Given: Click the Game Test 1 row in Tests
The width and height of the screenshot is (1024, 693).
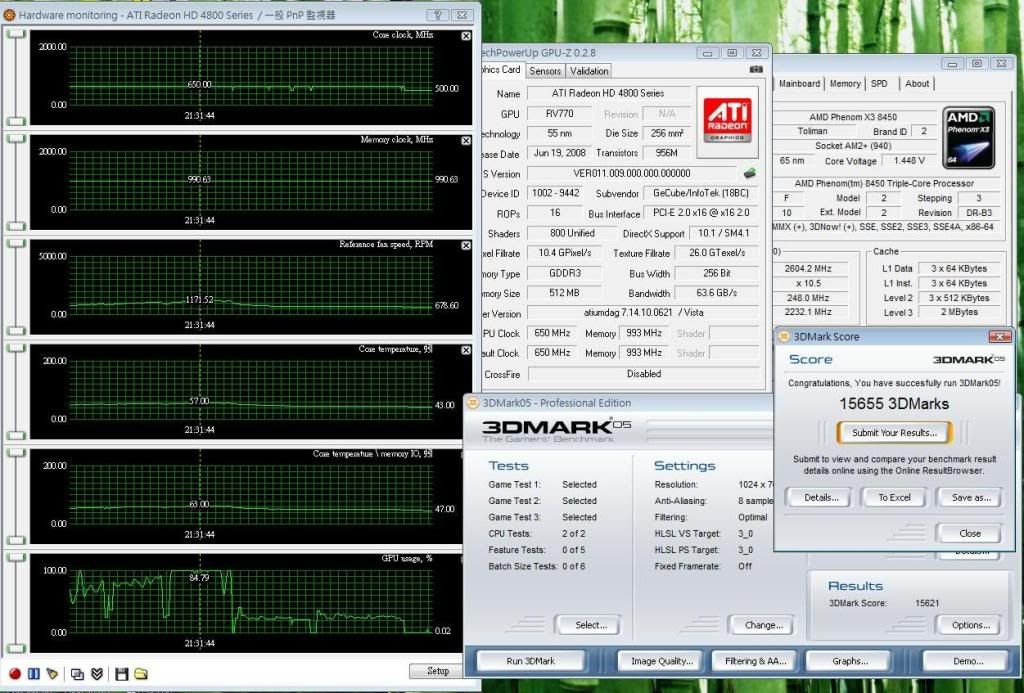Looking at the screenshot, I should coord(543,485).
